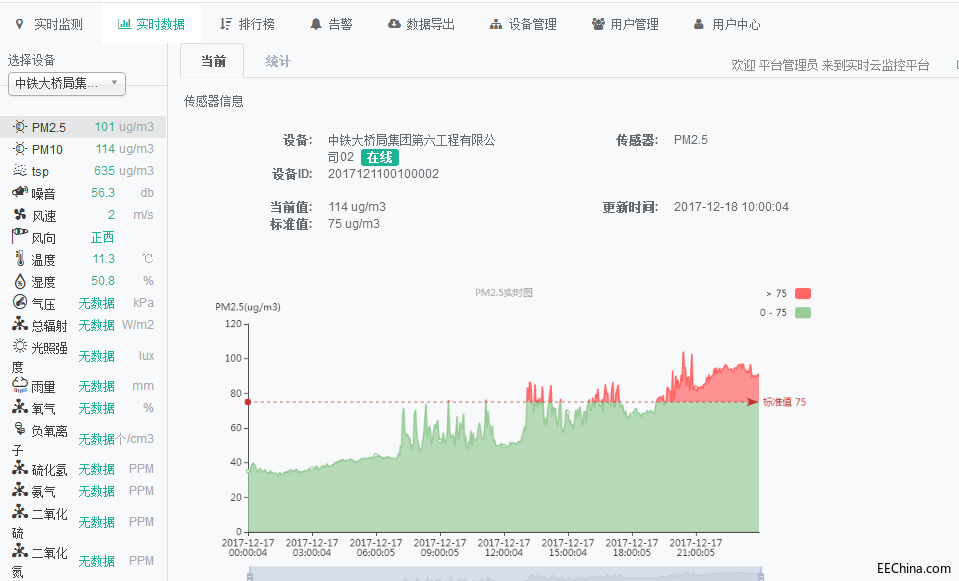Screen dimensions: 959x581
Task: Open the 用户中心 menu
Action: pos(726,24)
